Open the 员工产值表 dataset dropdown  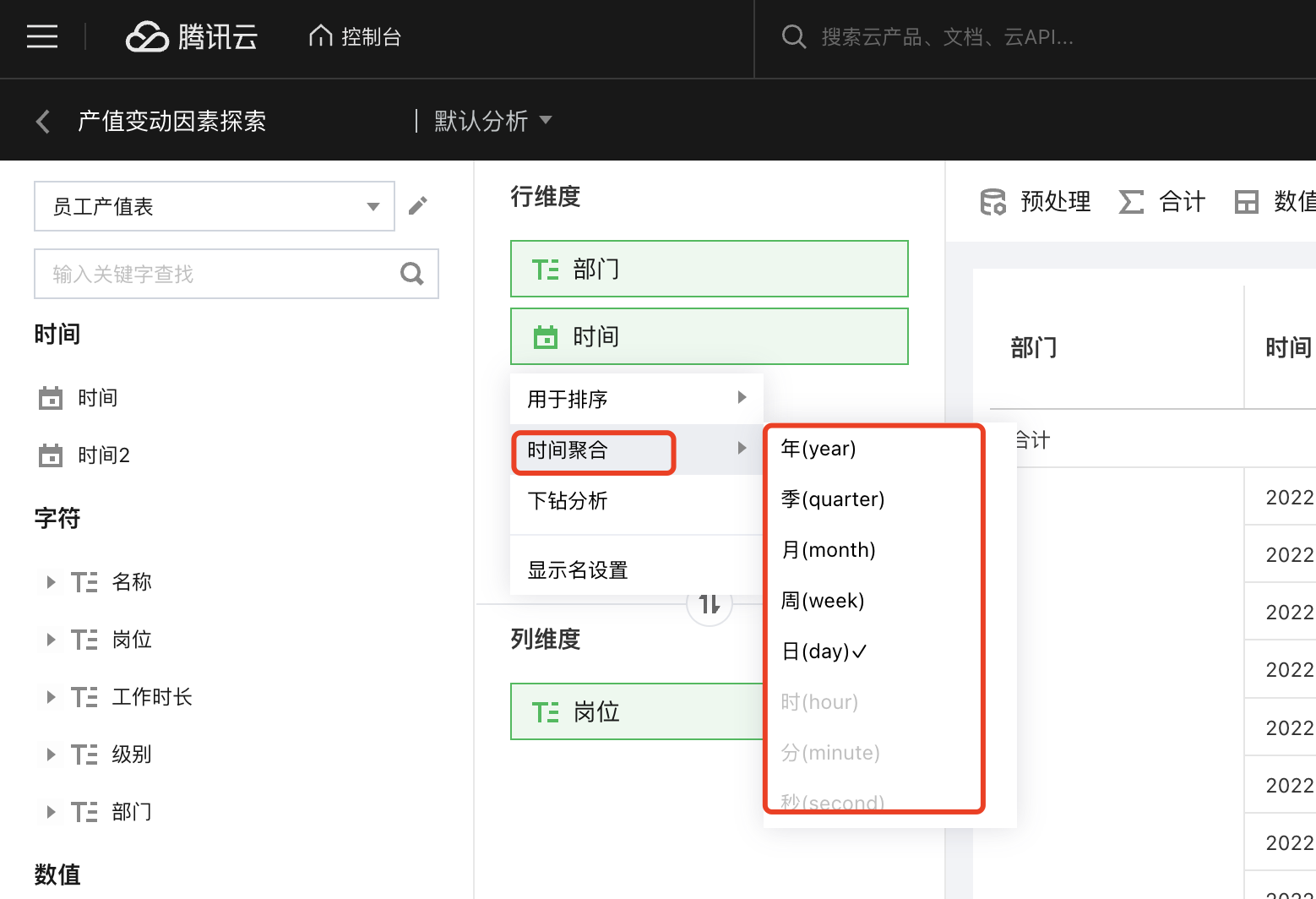pos(215,206)
